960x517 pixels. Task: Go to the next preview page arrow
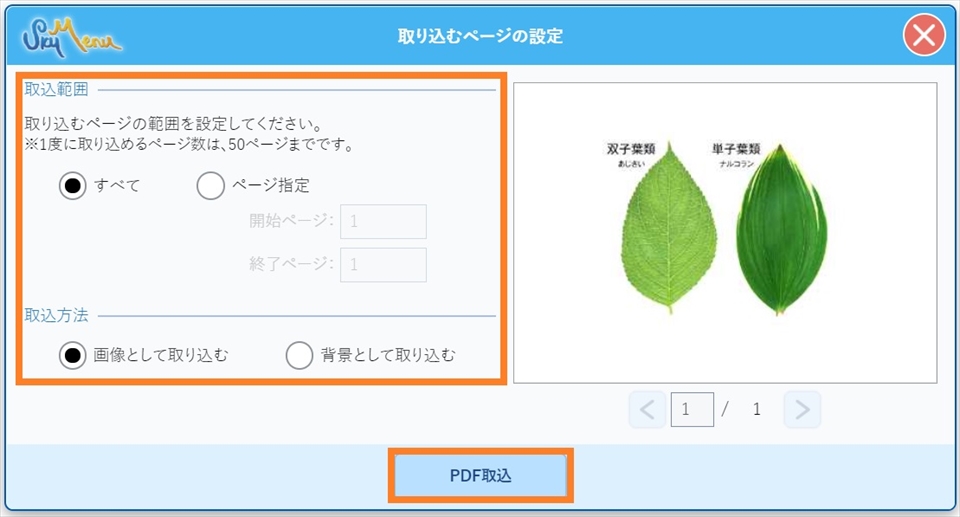click(802, 409)
